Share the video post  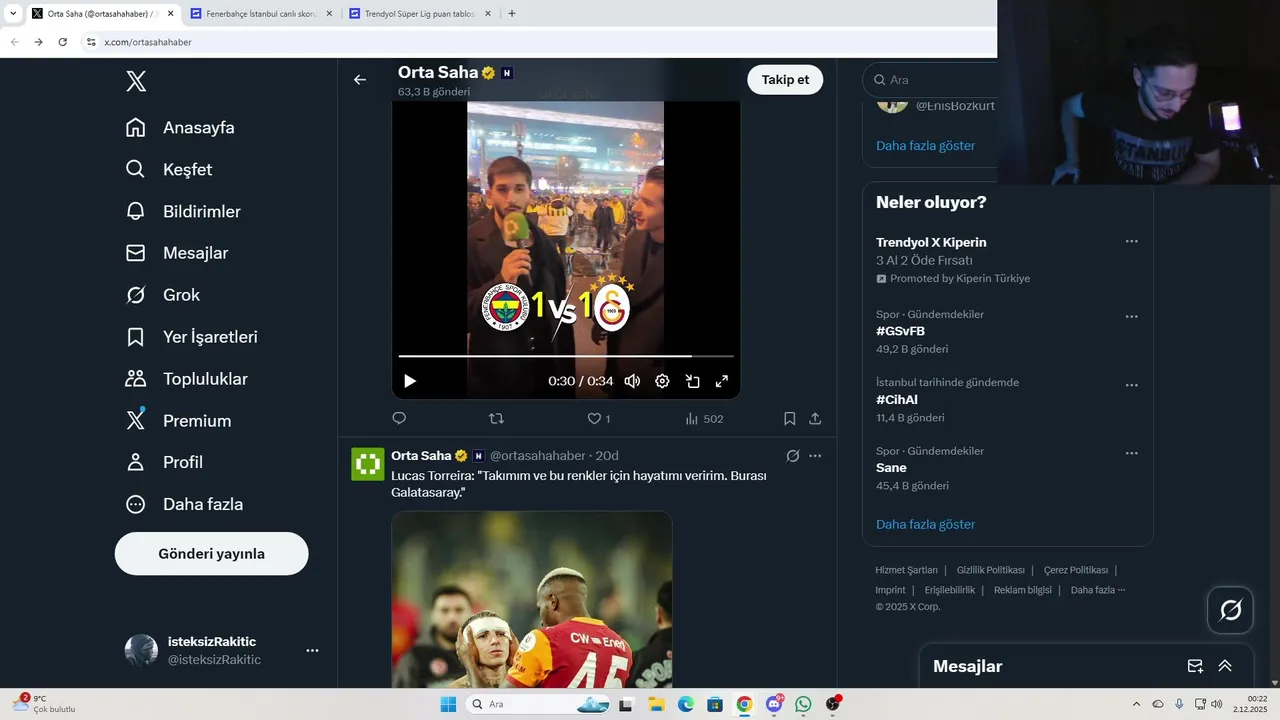pos(815,419)
